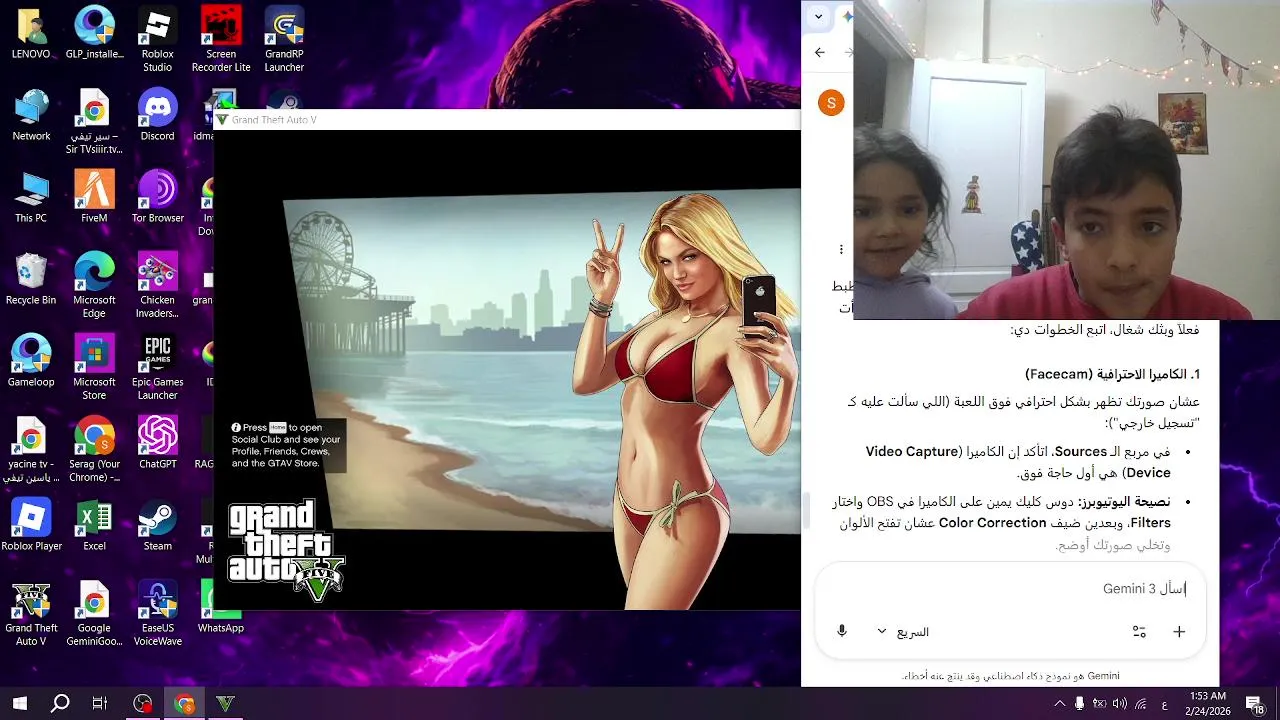This screenshot has height=720, width=1280.
Task: Open Microsoft Edge desktop shortcut
Action: [x=94, y=286]
